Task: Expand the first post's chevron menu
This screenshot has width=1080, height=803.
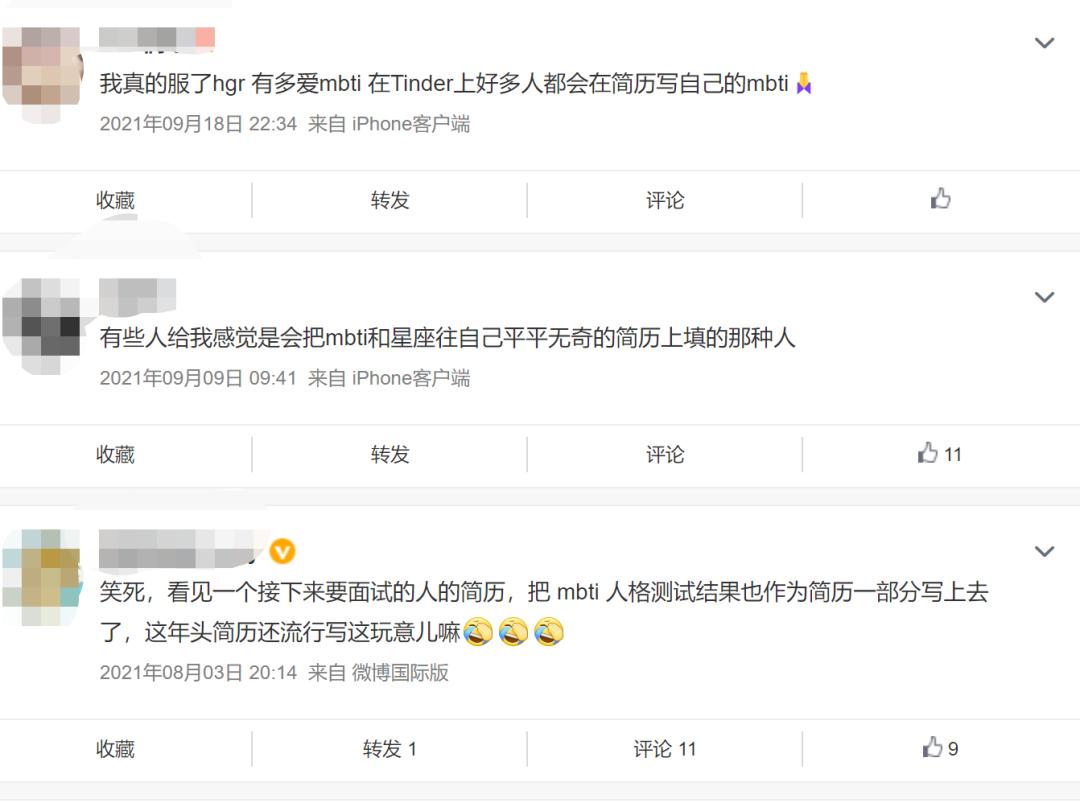Action: click(1044, 43)
